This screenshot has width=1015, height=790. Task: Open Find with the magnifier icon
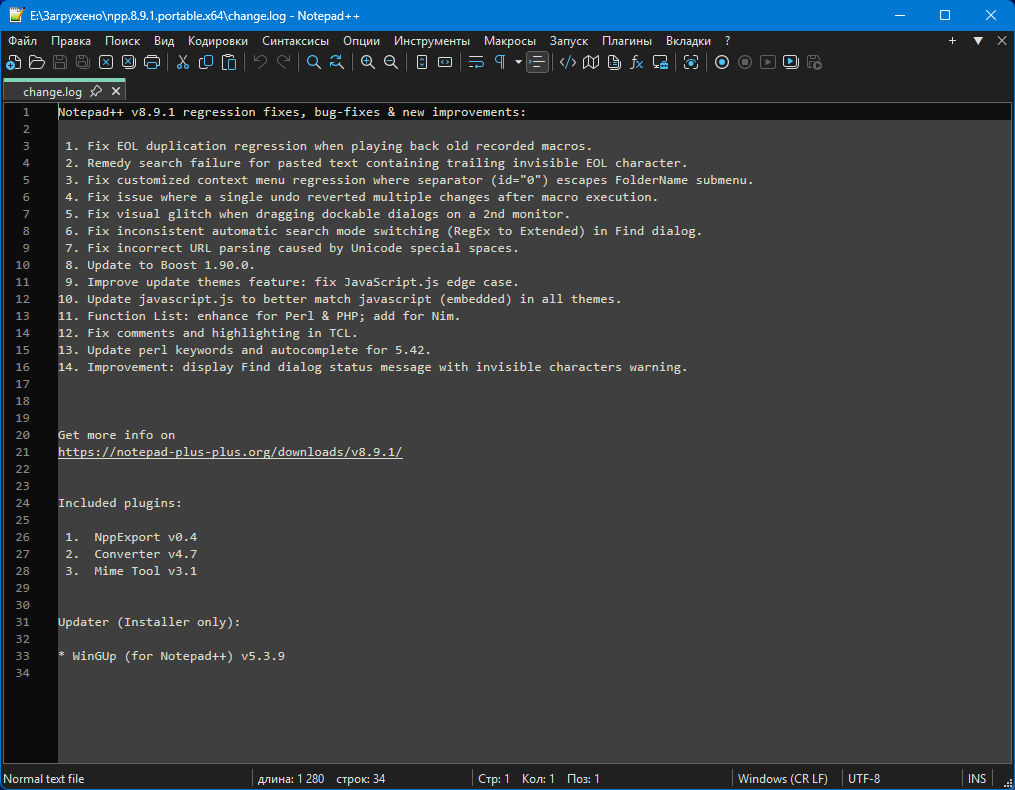coord(313,62)
